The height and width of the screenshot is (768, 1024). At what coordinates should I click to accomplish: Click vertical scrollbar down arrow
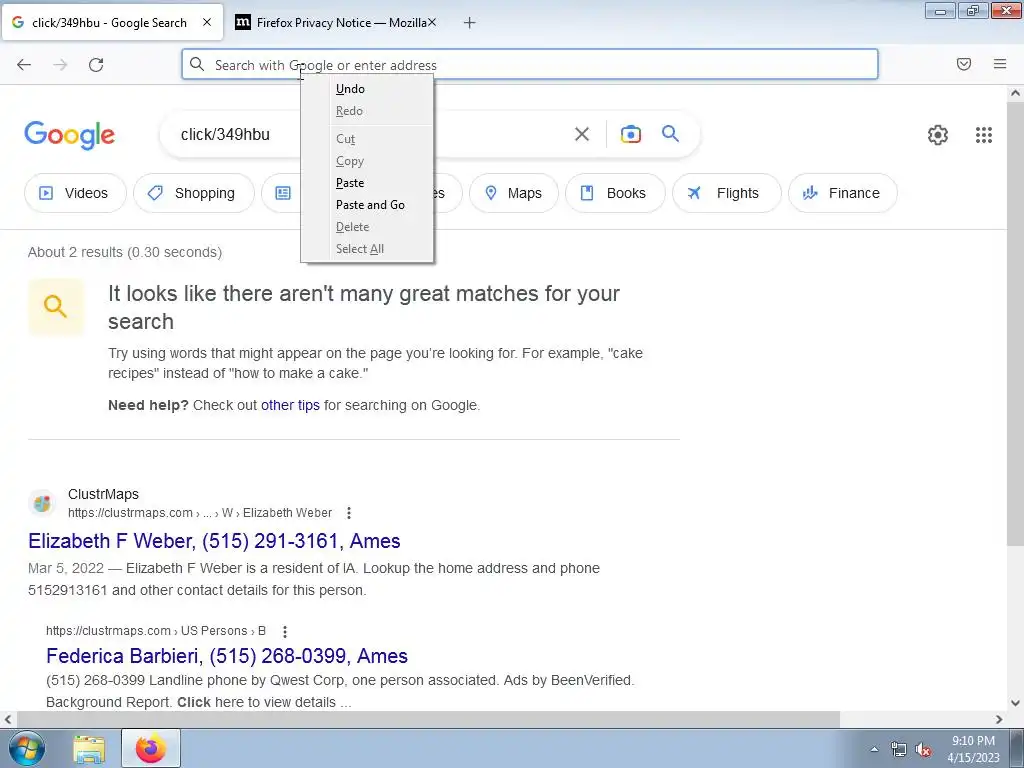1015,703
